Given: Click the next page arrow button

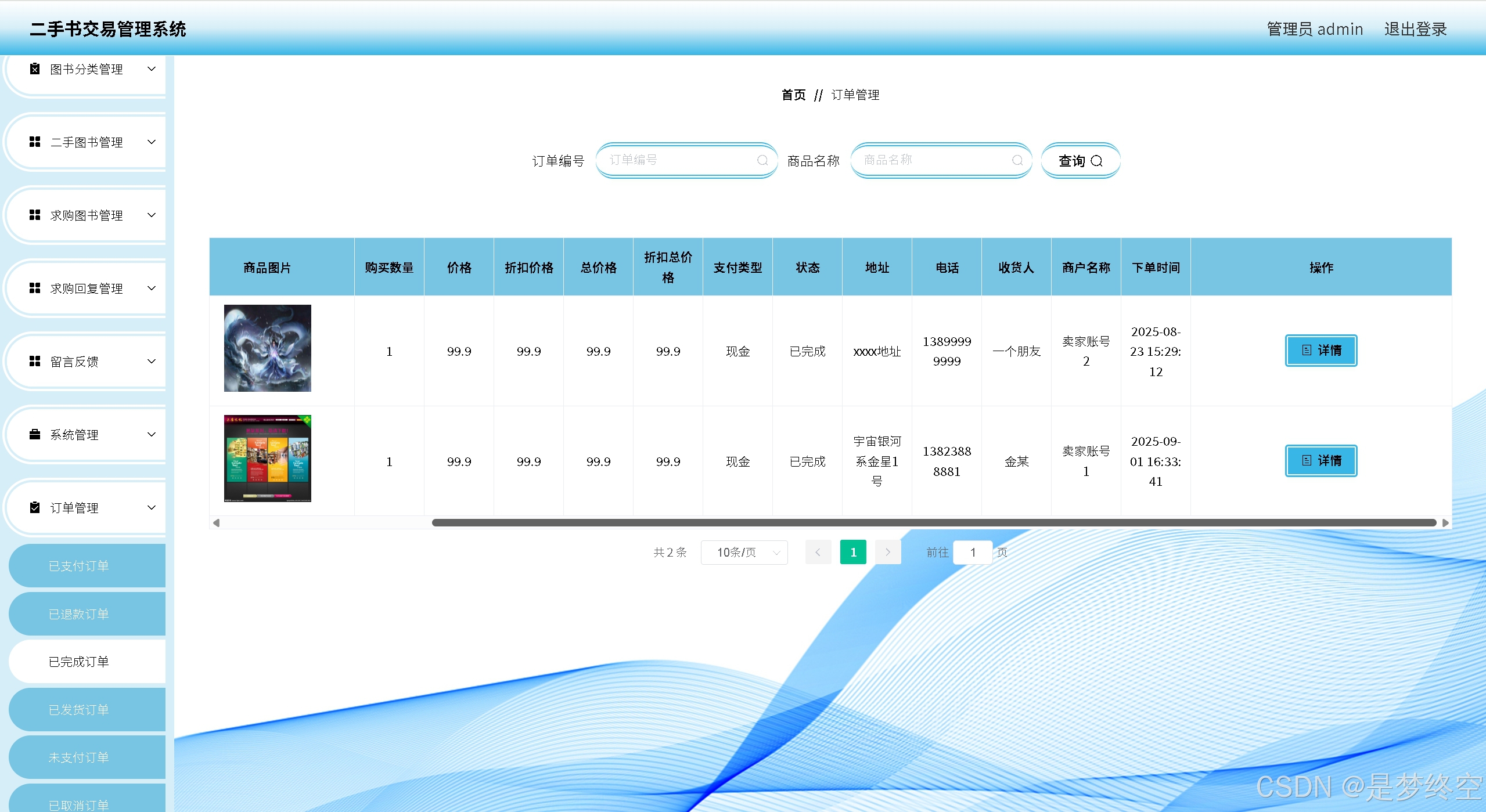Looking at the screenshot, I should point(888,552).
